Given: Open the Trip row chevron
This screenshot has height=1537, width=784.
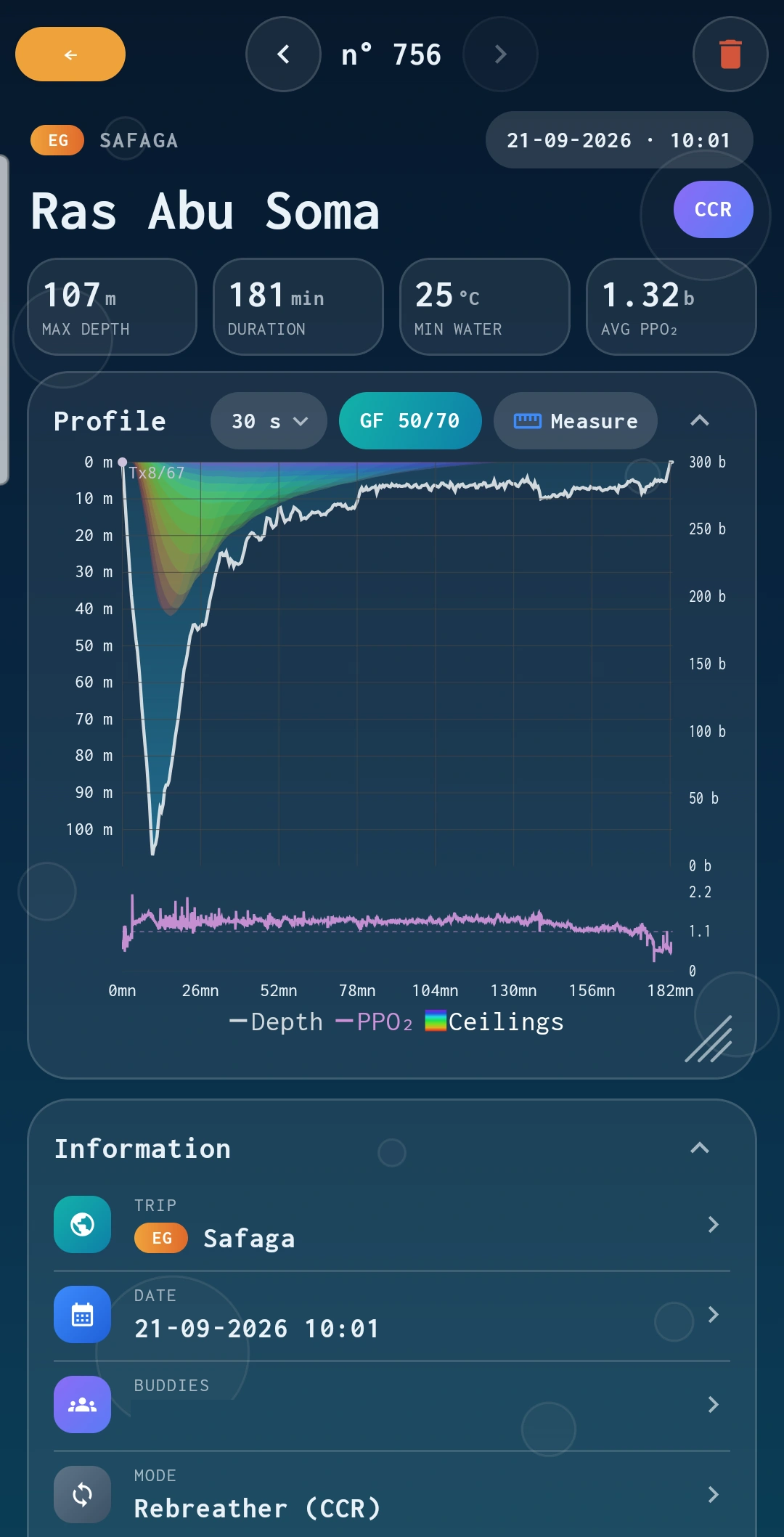Looking at the screenshot, I should (714, 1225).
